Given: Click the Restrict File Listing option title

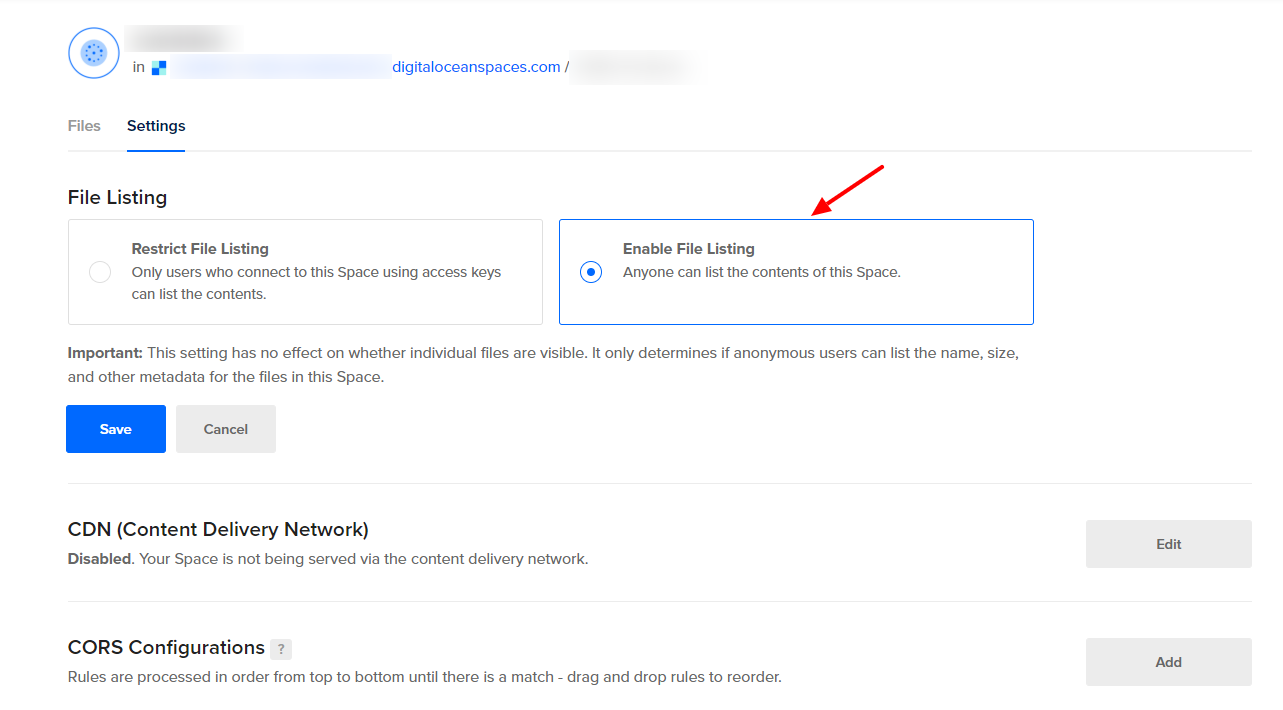Looking at the screenshot, I should (x=200, y=249).
